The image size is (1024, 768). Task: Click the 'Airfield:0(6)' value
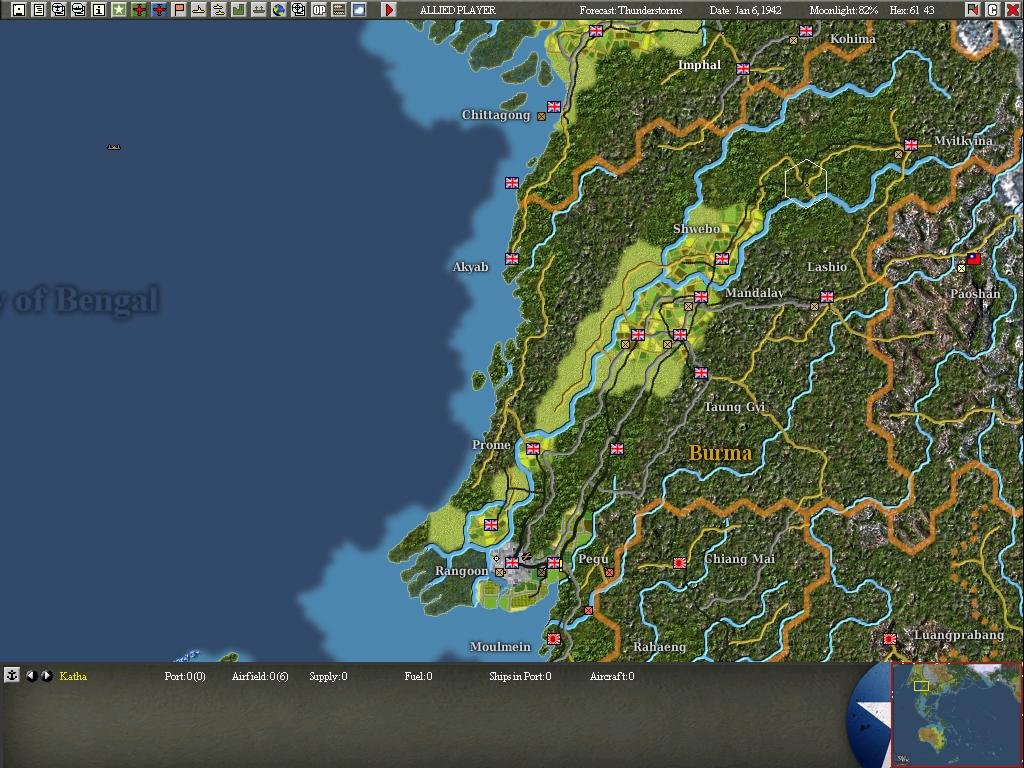tap(260, 677)
